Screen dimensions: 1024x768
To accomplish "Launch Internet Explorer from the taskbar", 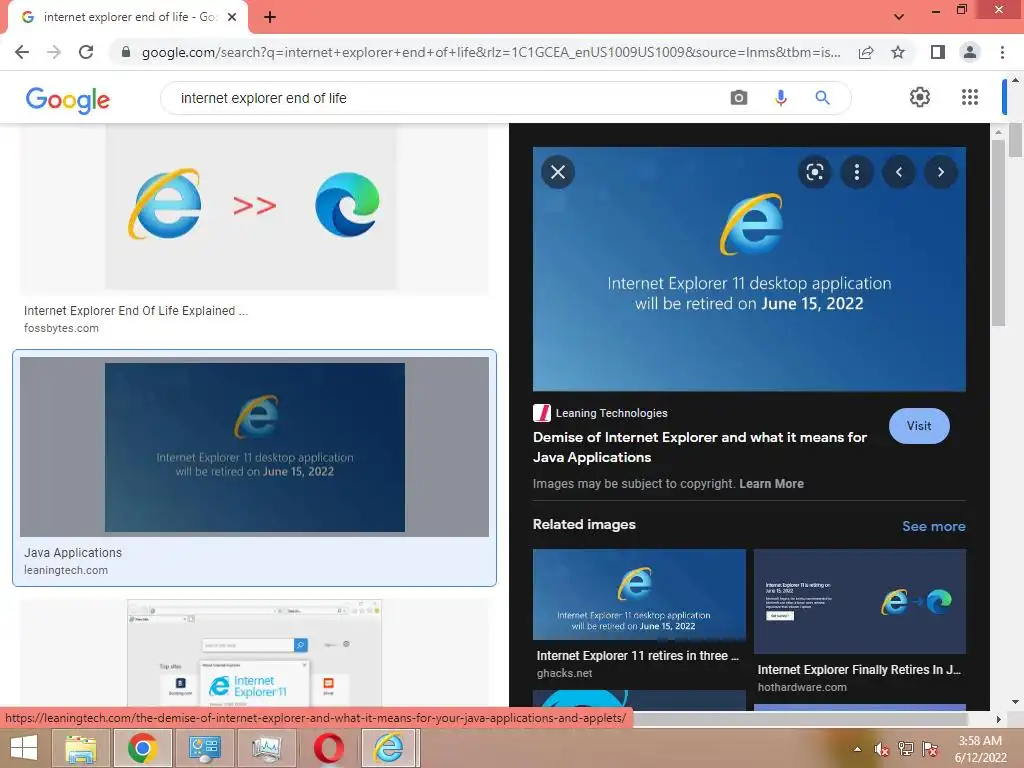I will click(389, 748).
